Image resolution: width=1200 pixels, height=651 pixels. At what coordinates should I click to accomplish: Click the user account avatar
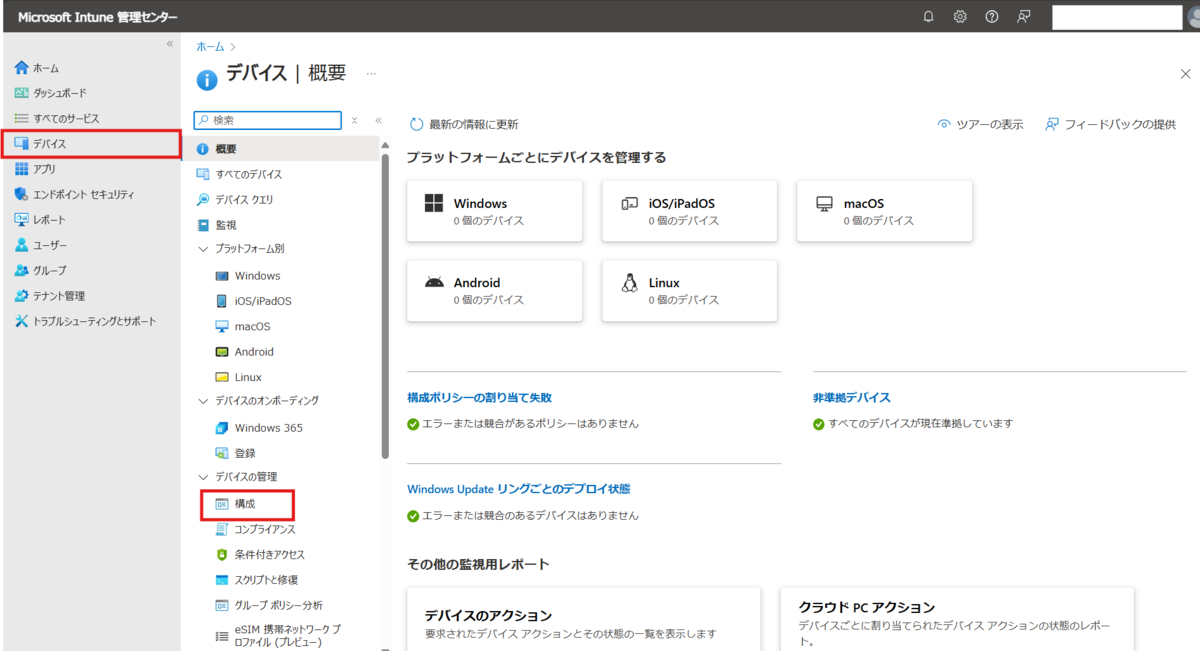click(1192, 17)
